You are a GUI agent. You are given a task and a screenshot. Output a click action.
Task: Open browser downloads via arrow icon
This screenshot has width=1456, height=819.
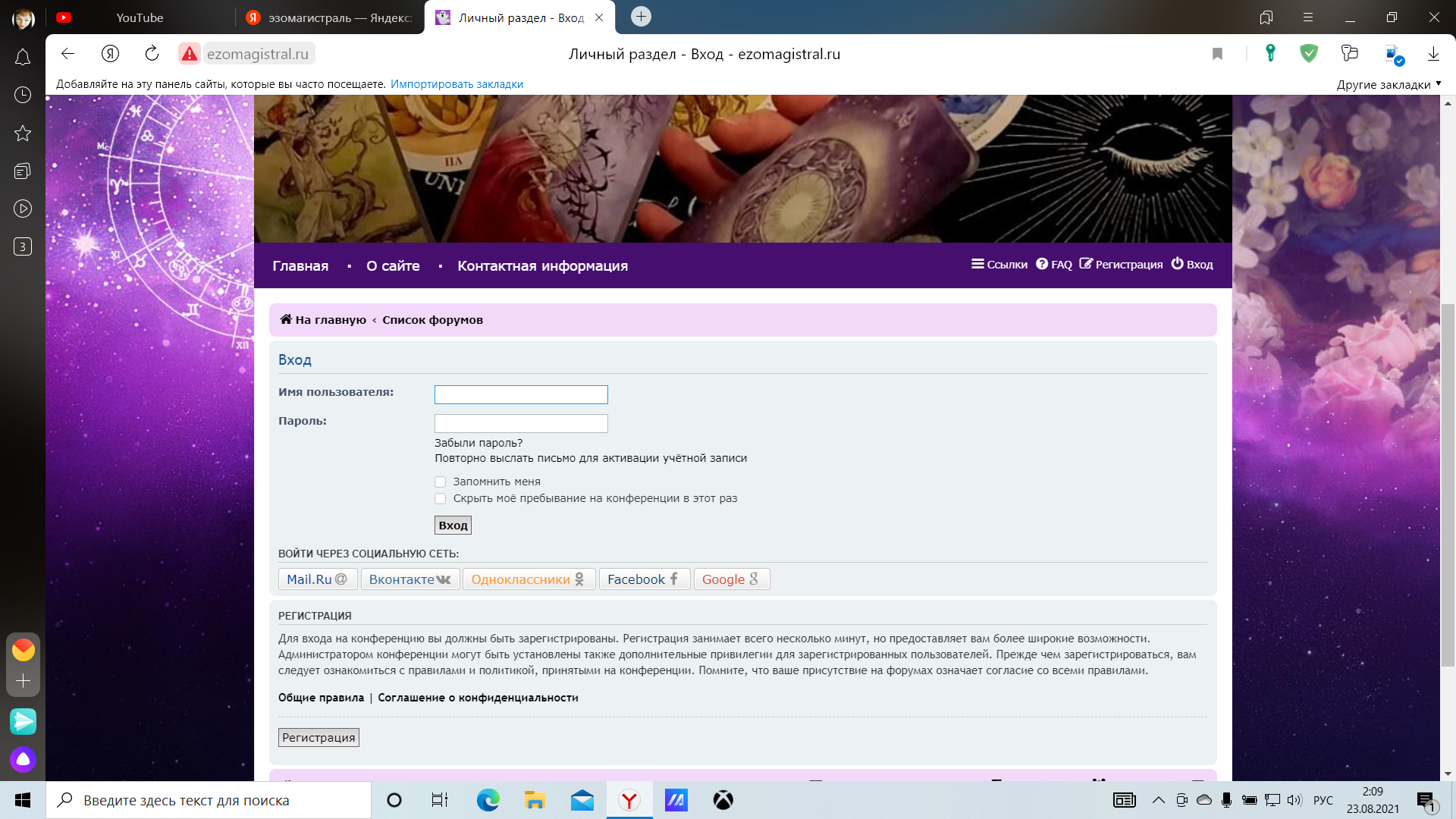[x=1433, y=54]
